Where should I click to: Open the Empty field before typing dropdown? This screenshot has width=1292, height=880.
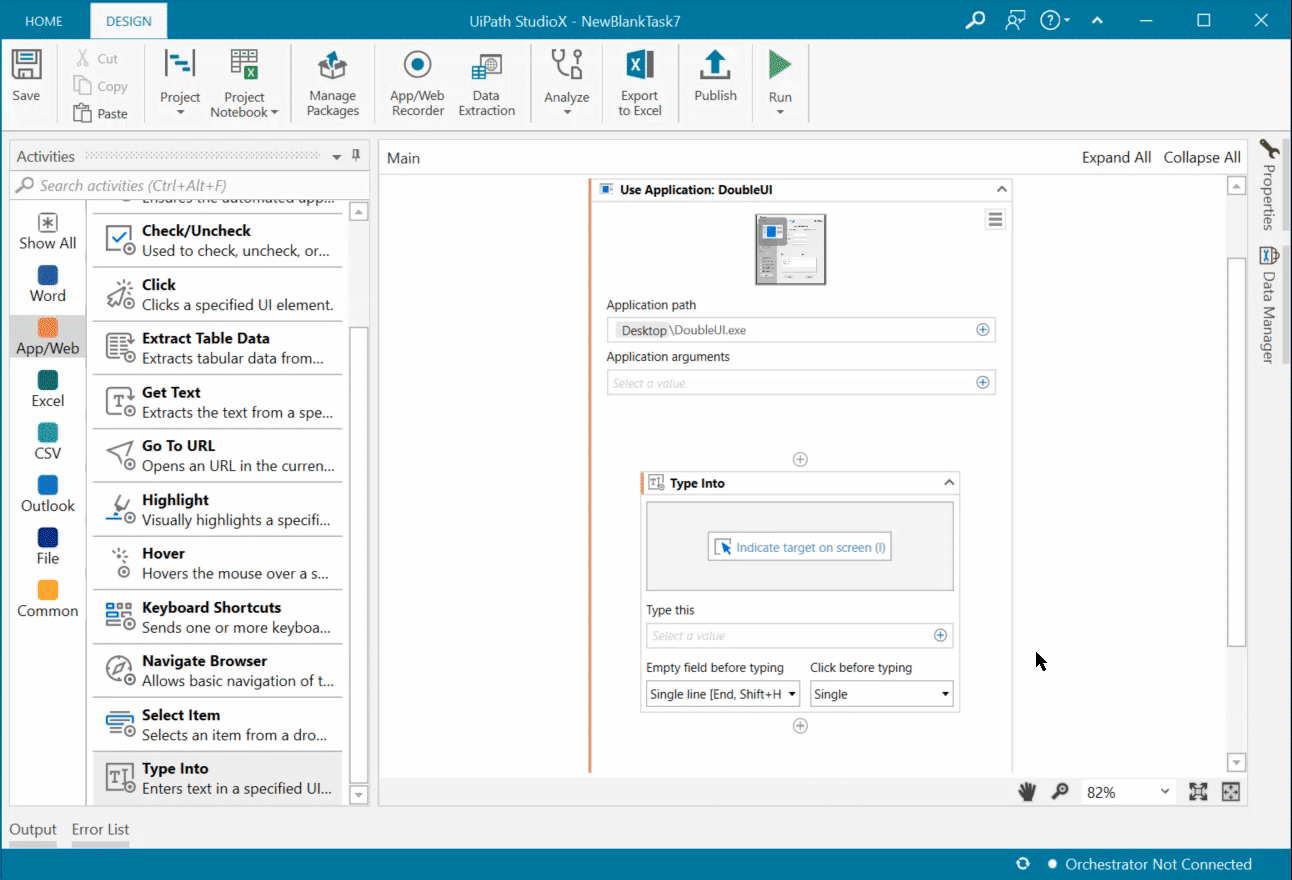[x=722, y=694]
